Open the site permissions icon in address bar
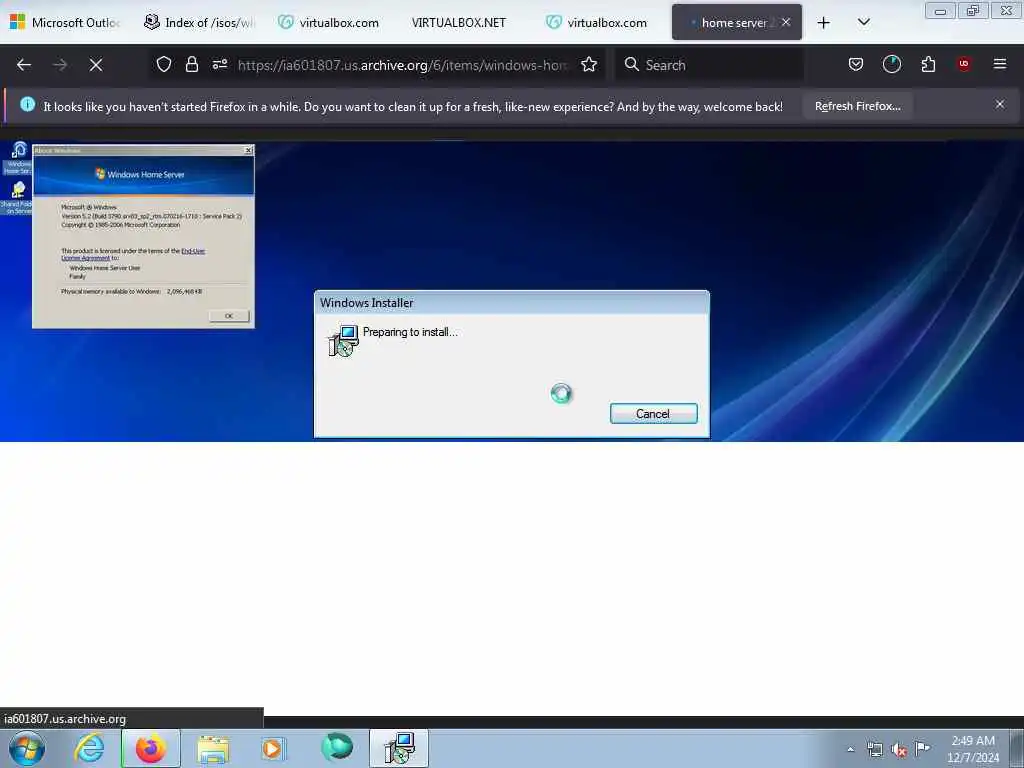The width and height of the screenshot is (1024, 768). click(x=219, y=64)
